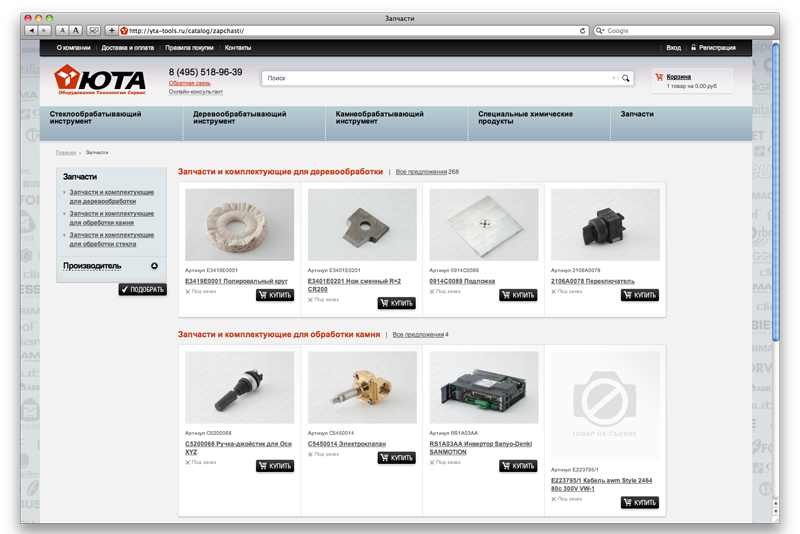Click Вход login link
The width and height of the screenshot is (800, 534).
click(673, 47)
